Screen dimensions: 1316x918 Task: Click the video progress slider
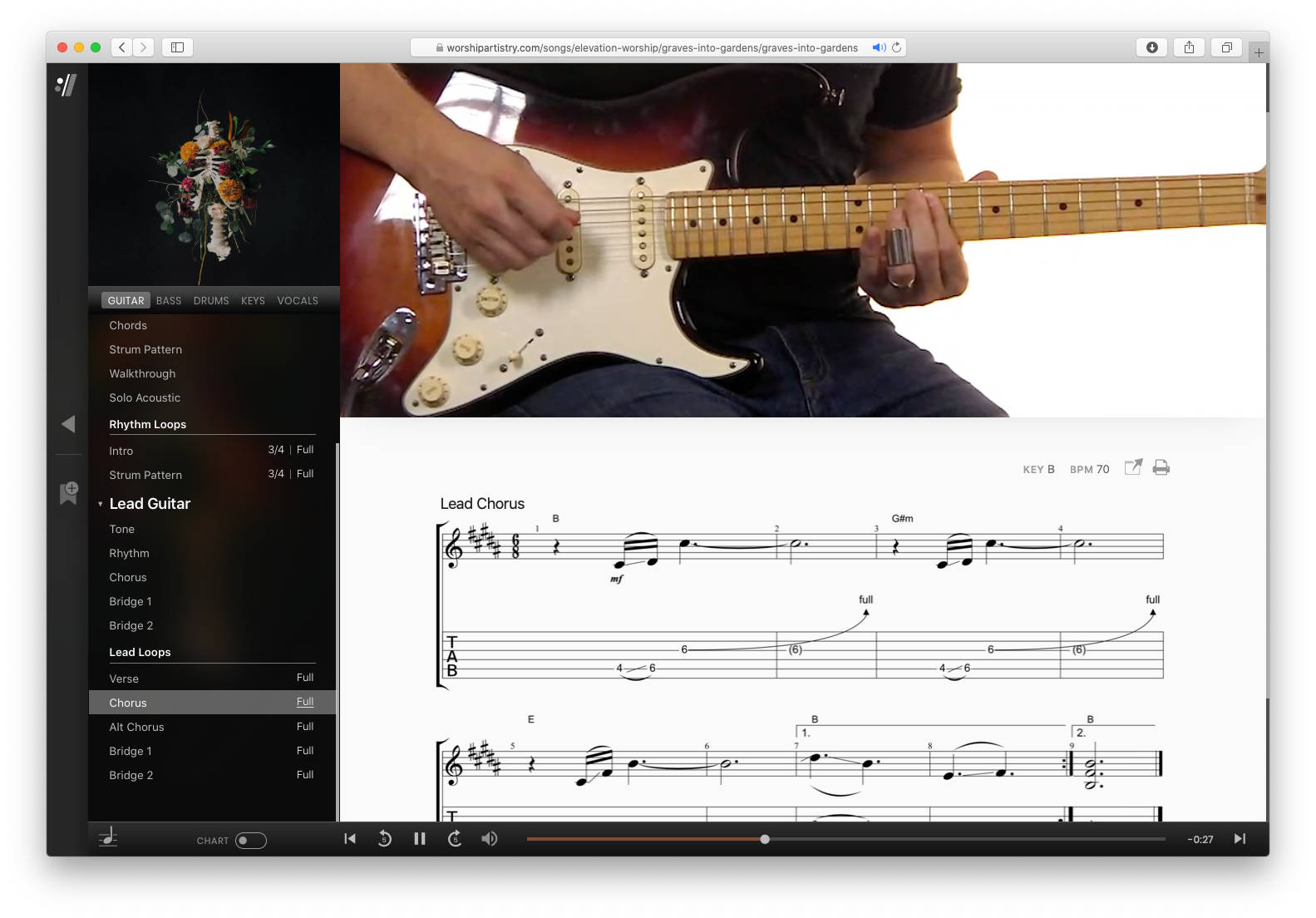point(845,839)
